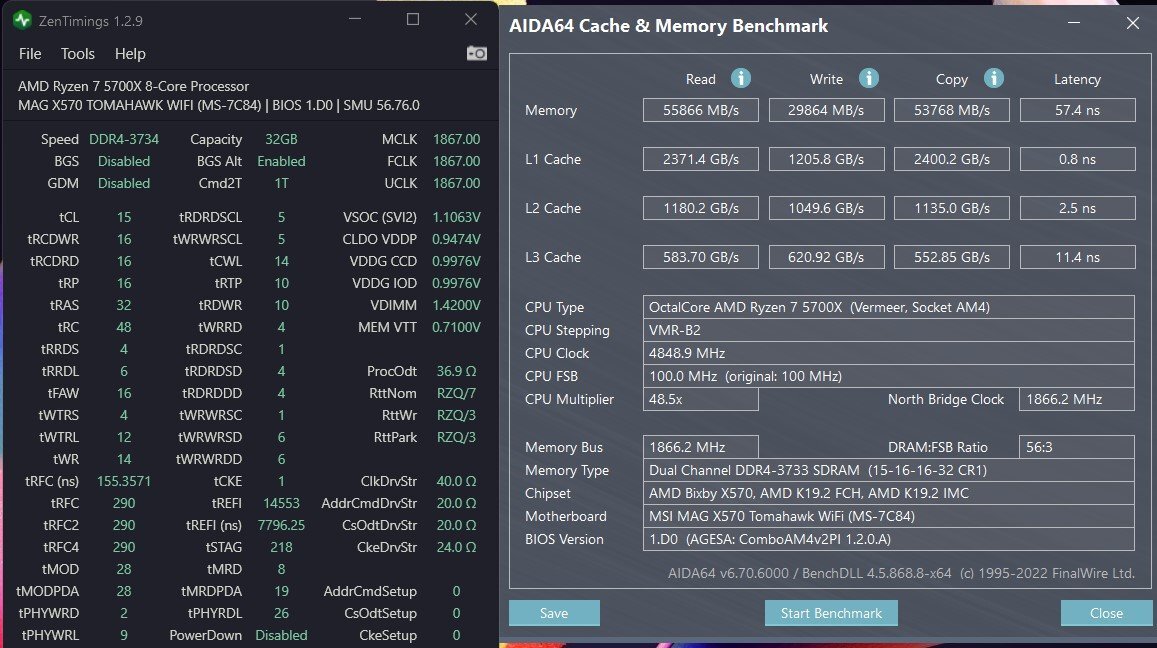Click the Read info icon
Viewport: 1157px width, 648px height.
[x=741, y=78]
